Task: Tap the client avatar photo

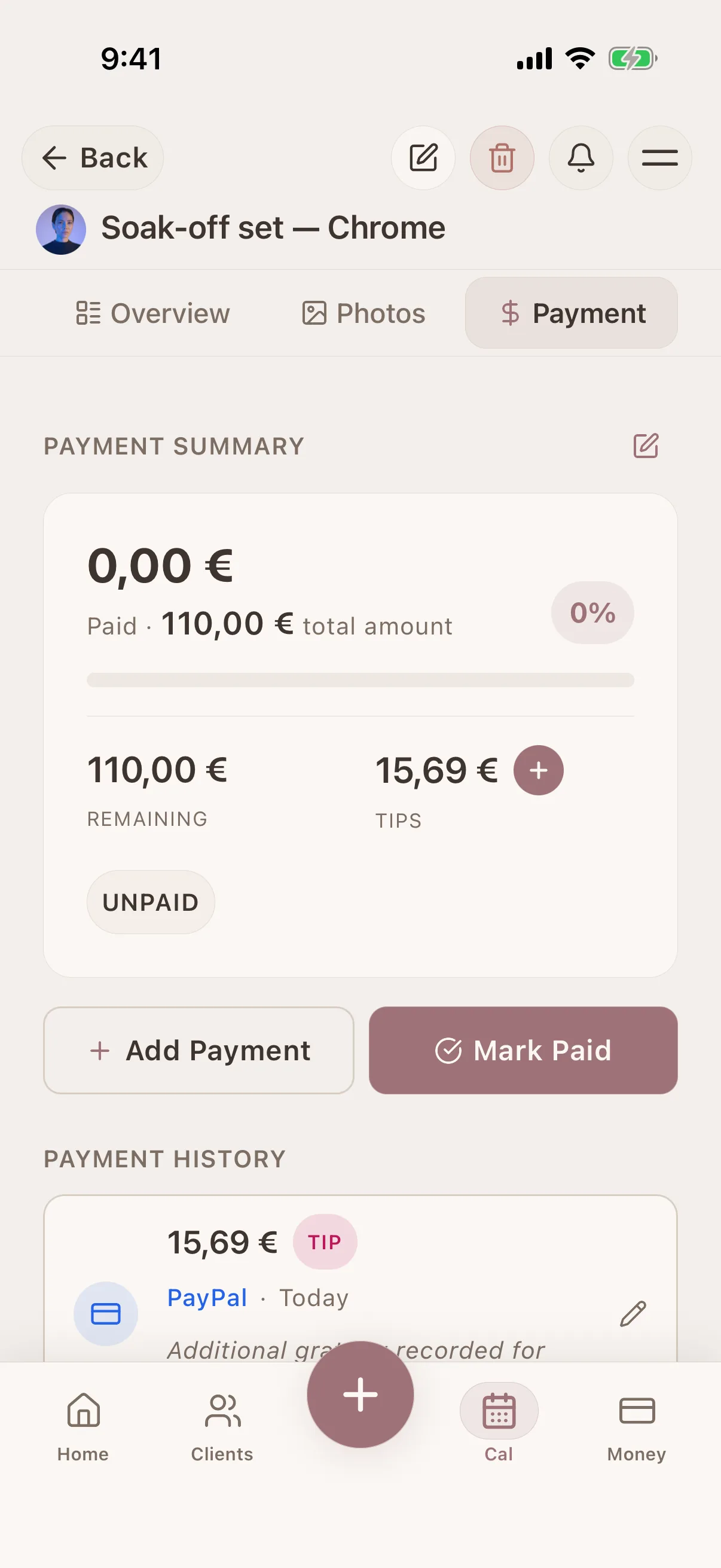Action: point(61,230)
